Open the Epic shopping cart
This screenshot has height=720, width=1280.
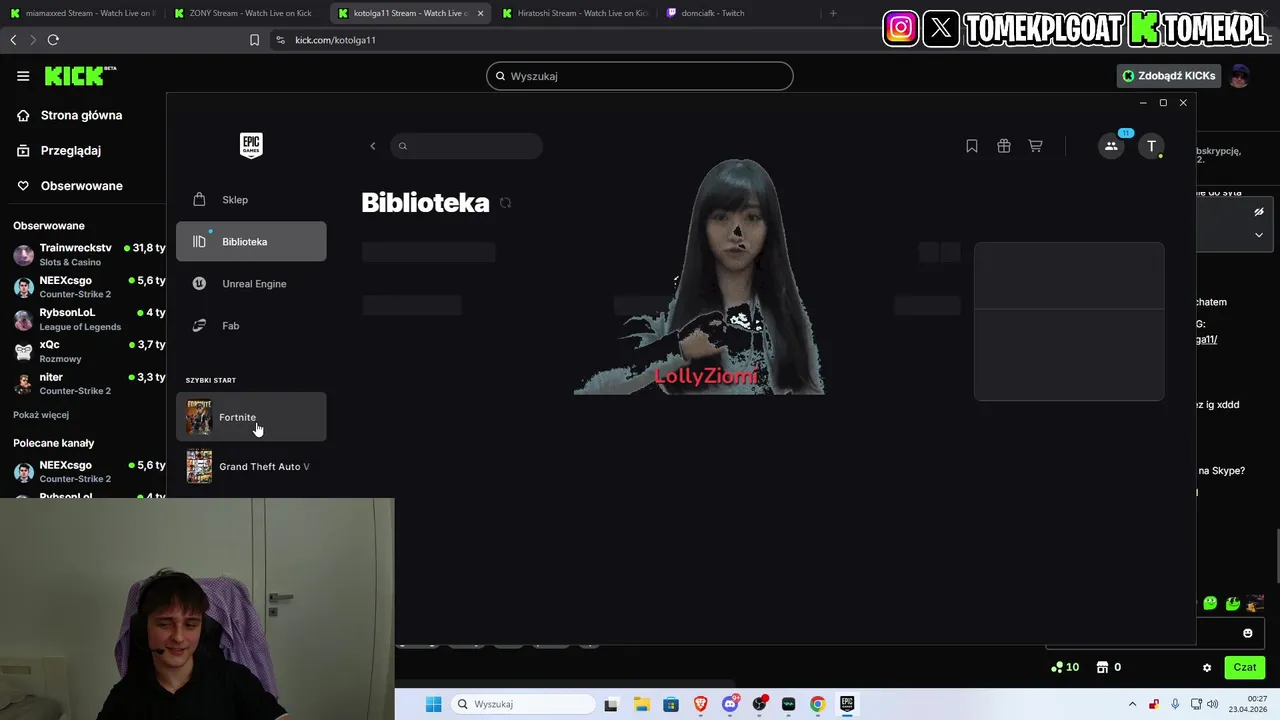pyautogui.click(x=1036, y=146)
